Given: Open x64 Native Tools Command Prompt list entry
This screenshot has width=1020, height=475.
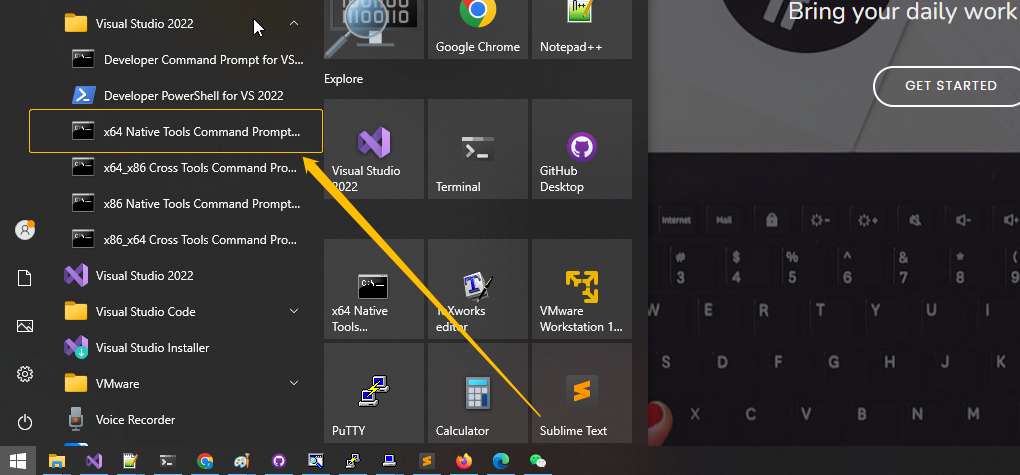Looking at the screenshot, I should [176, 131].
